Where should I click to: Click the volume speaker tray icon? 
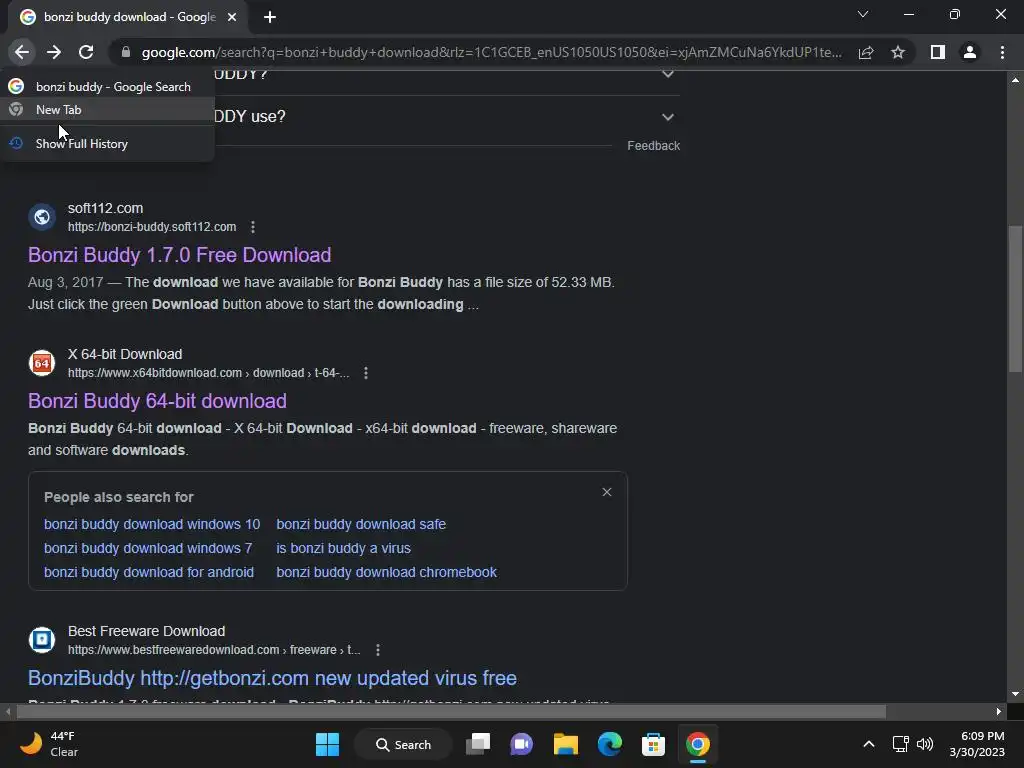(925, 744)
